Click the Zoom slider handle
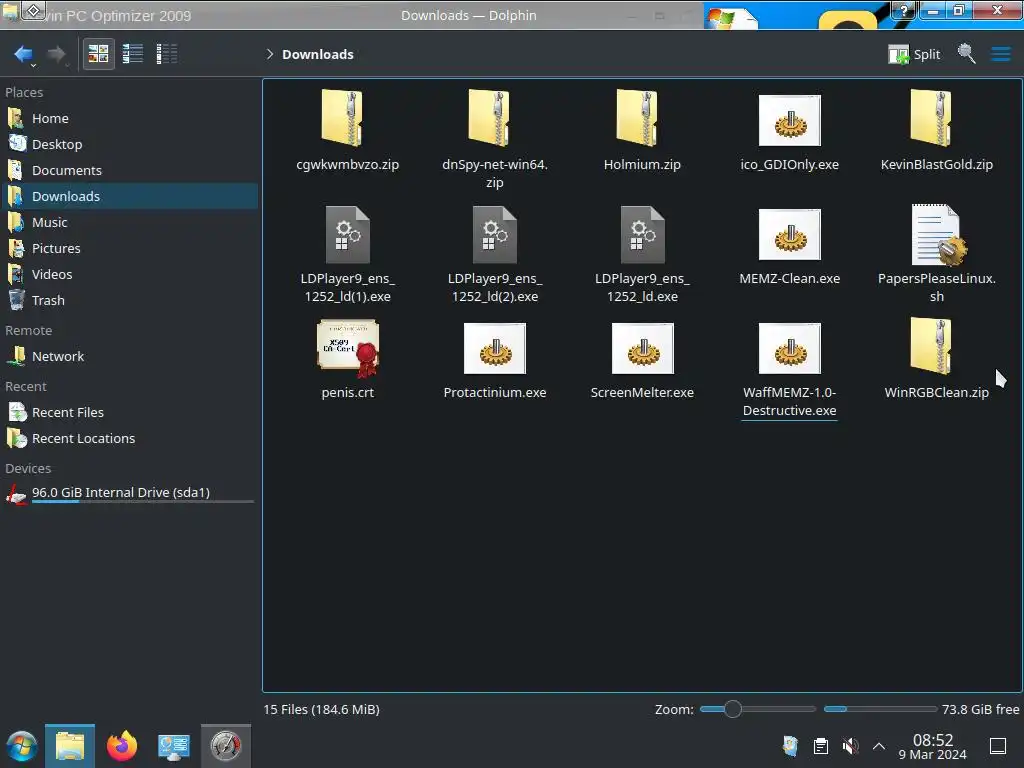Viewport: 1024px width, 768px height. pyautogui.click(x=733, y=709)
